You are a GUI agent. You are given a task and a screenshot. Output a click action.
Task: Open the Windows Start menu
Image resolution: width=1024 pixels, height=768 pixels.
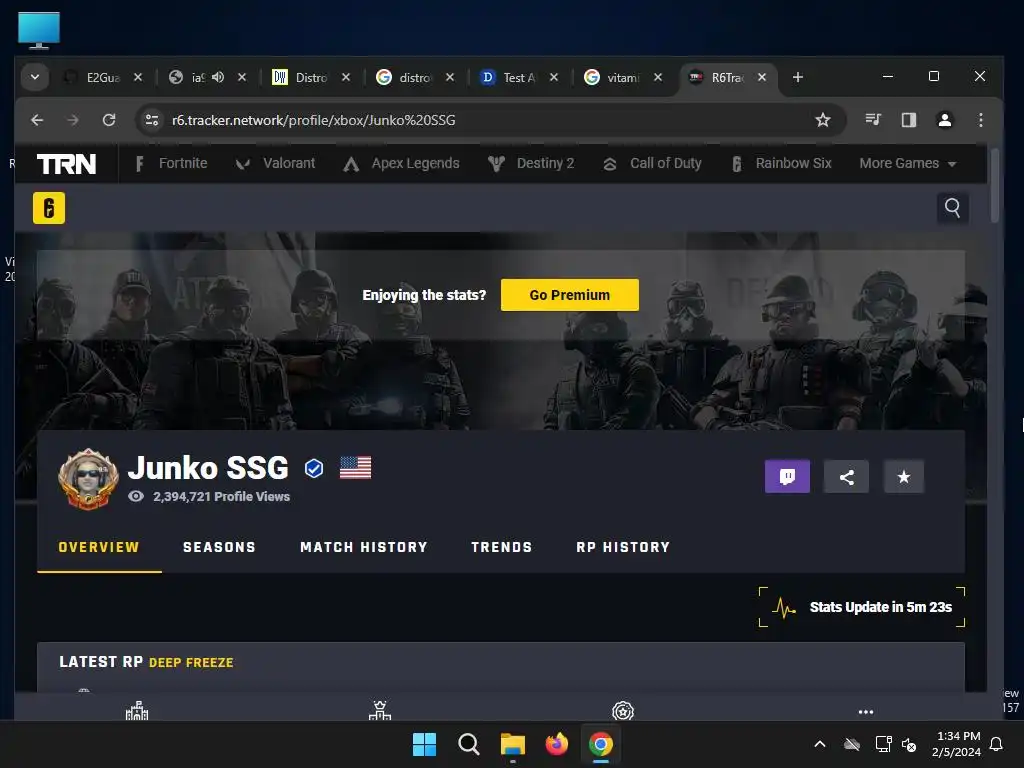pyautogui.click(x=424, y=744)
